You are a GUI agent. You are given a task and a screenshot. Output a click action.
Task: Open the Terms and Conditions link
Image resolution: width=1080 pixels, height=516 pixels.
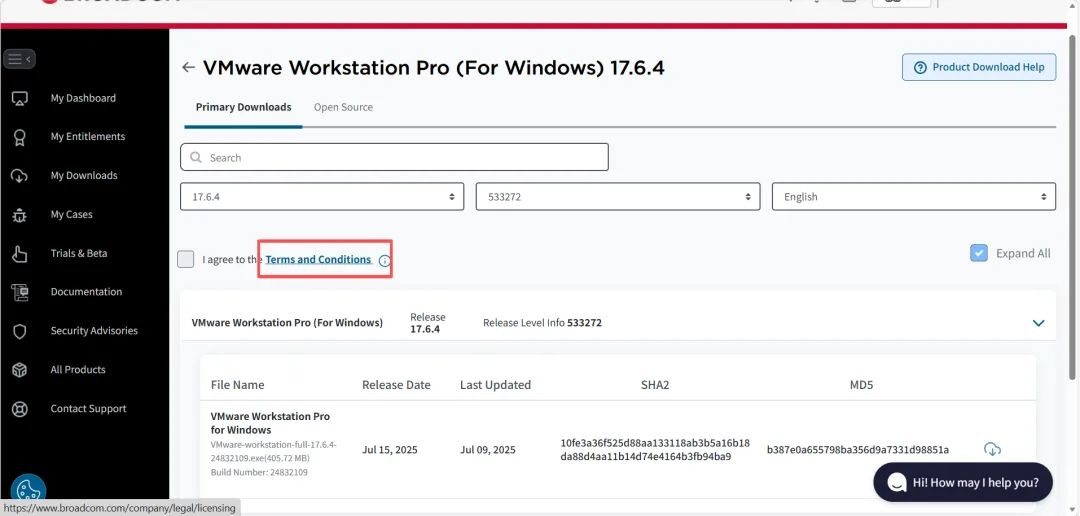[318, 260]
